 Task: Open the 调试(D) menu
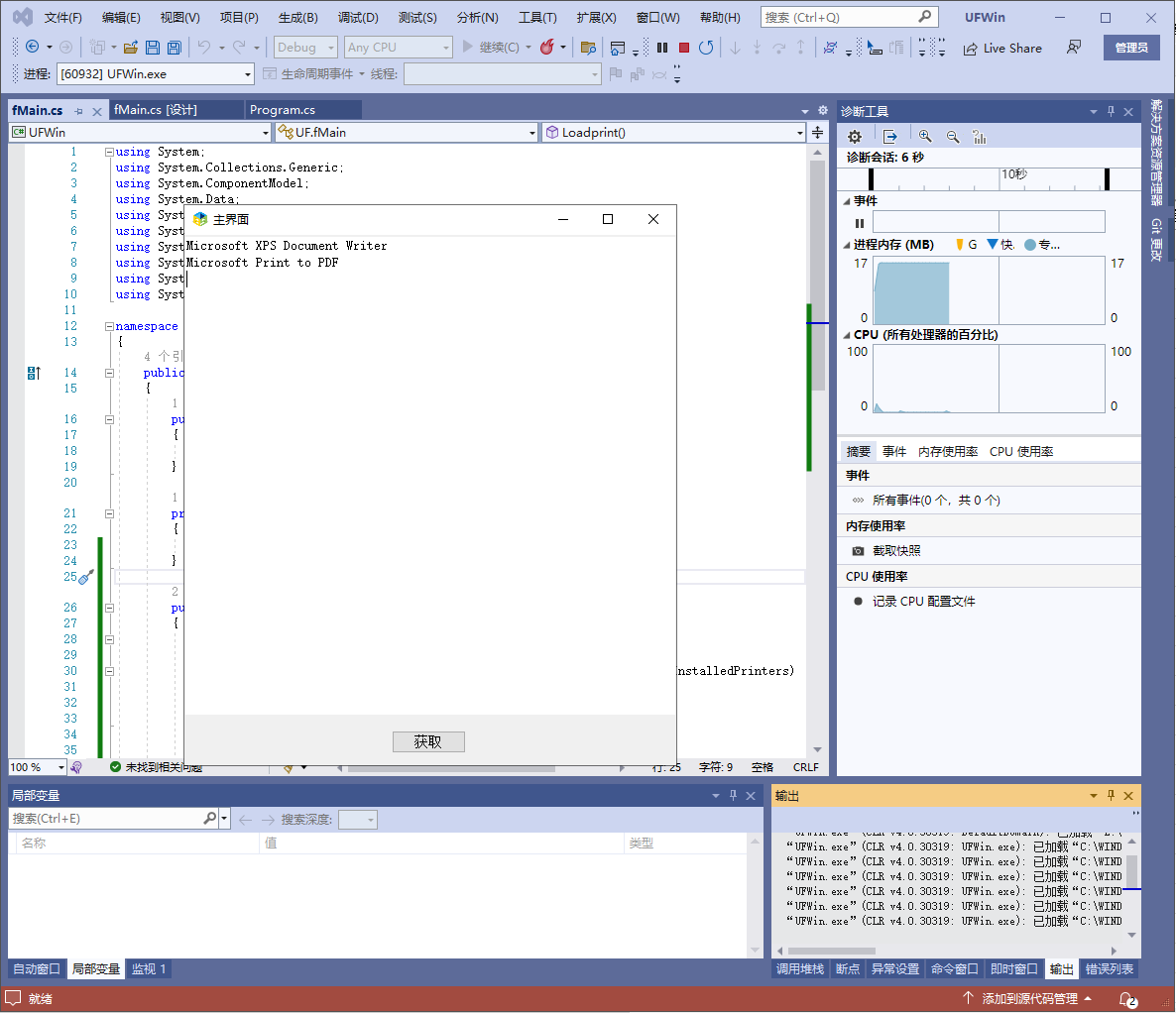click(358, 18)
